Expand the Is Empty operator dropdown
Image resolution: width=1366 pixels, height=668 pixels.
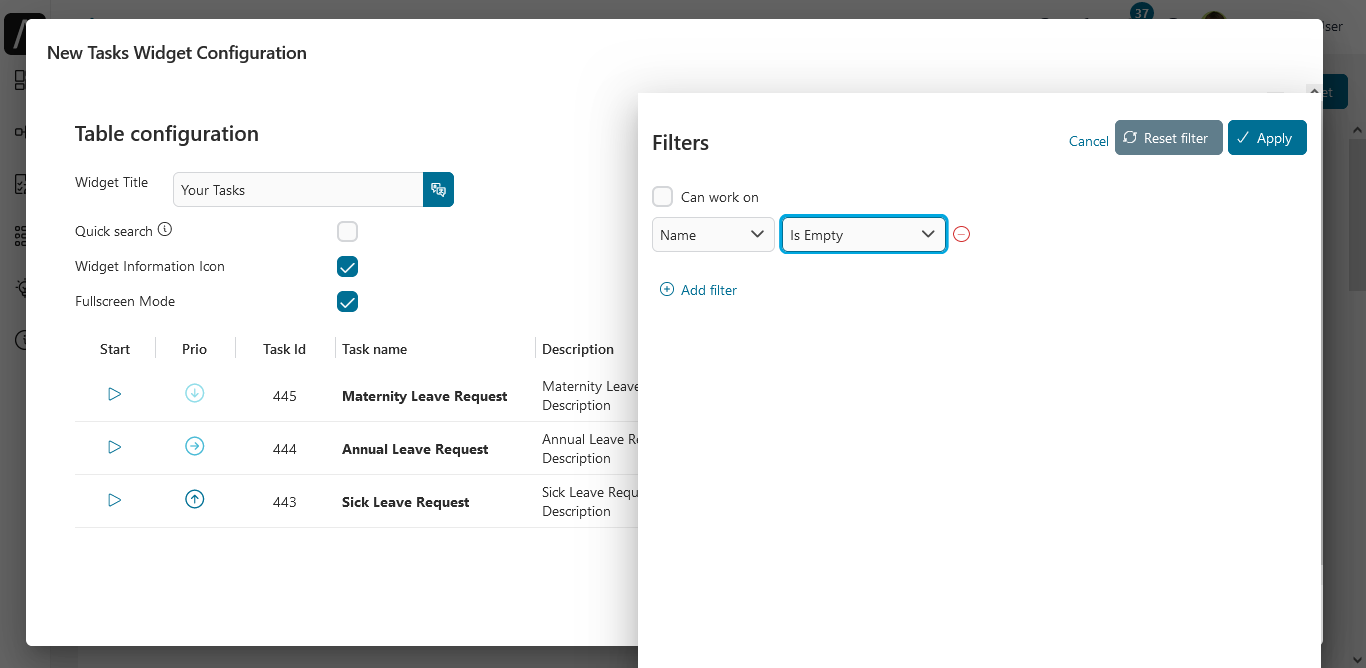863,235
